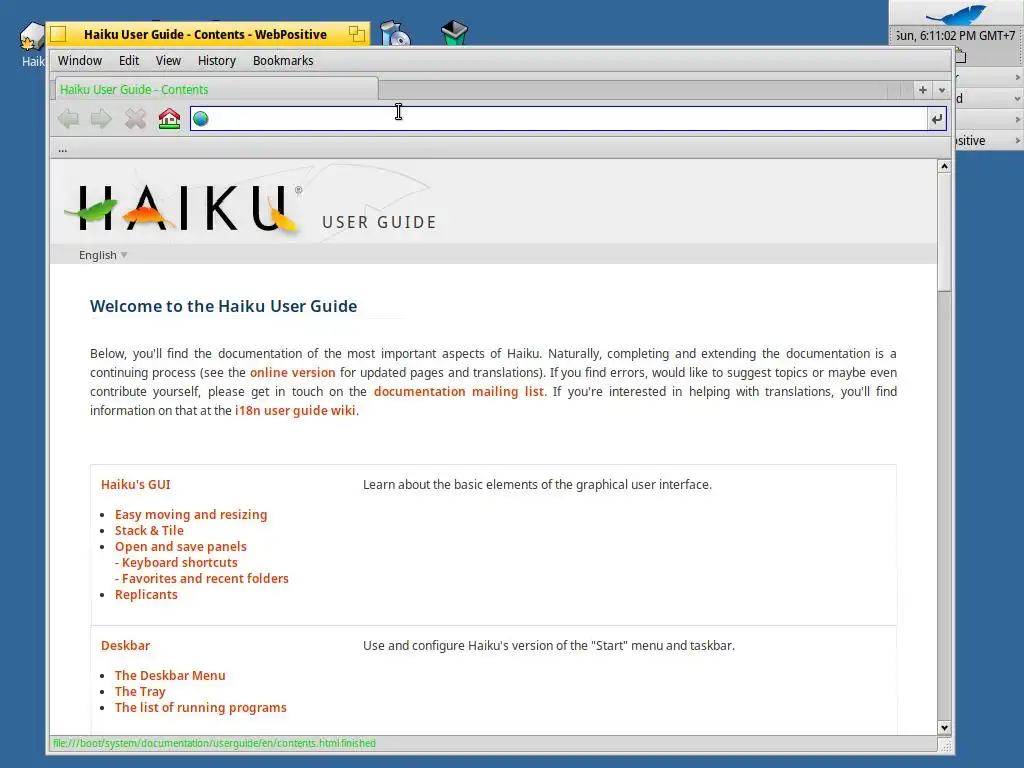
Task: Open The Tray link
Action: (x=140, y=692)
